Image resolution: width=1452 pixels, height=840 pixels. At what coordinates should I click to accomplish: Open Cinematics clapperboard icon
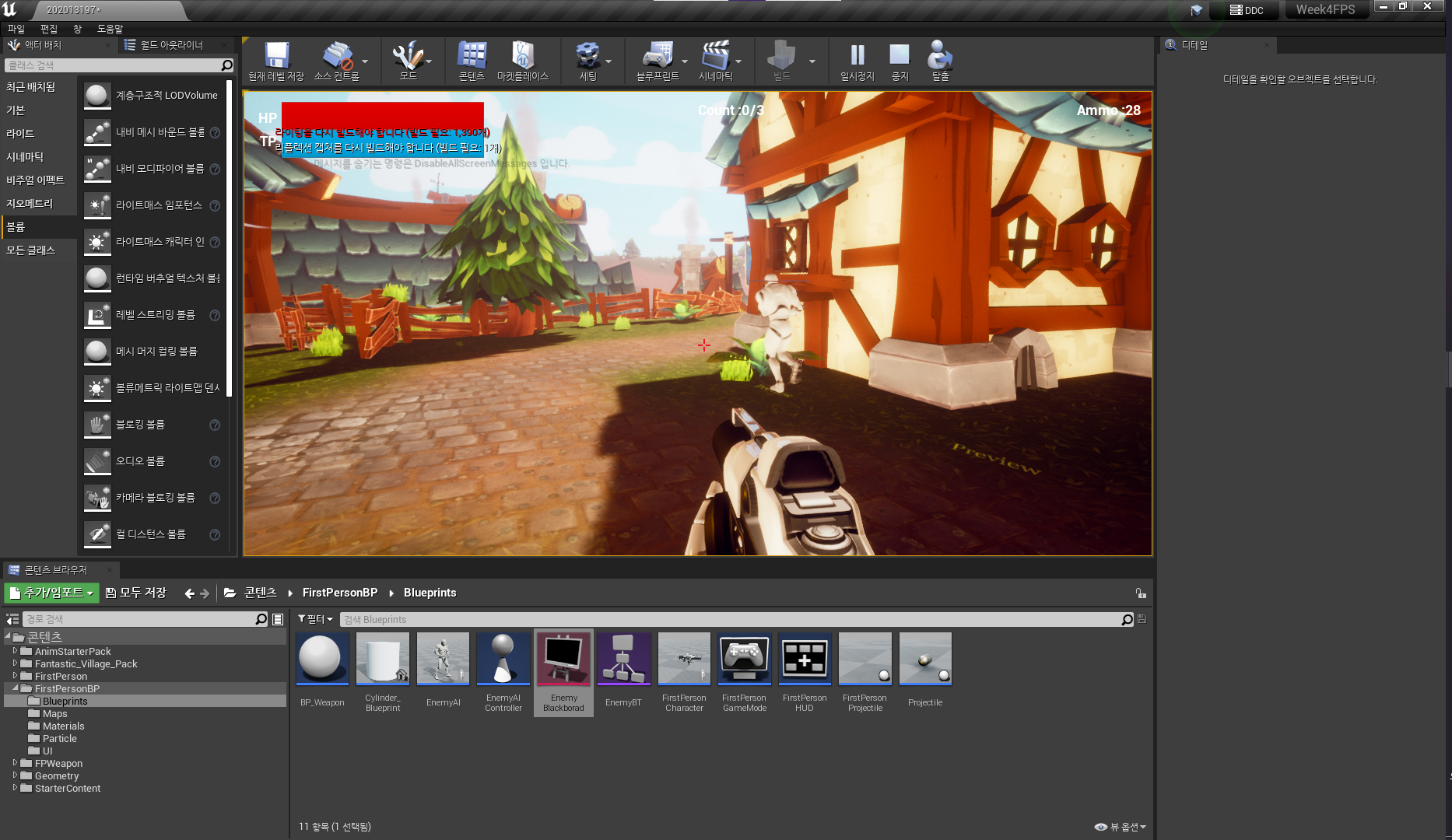715,61
